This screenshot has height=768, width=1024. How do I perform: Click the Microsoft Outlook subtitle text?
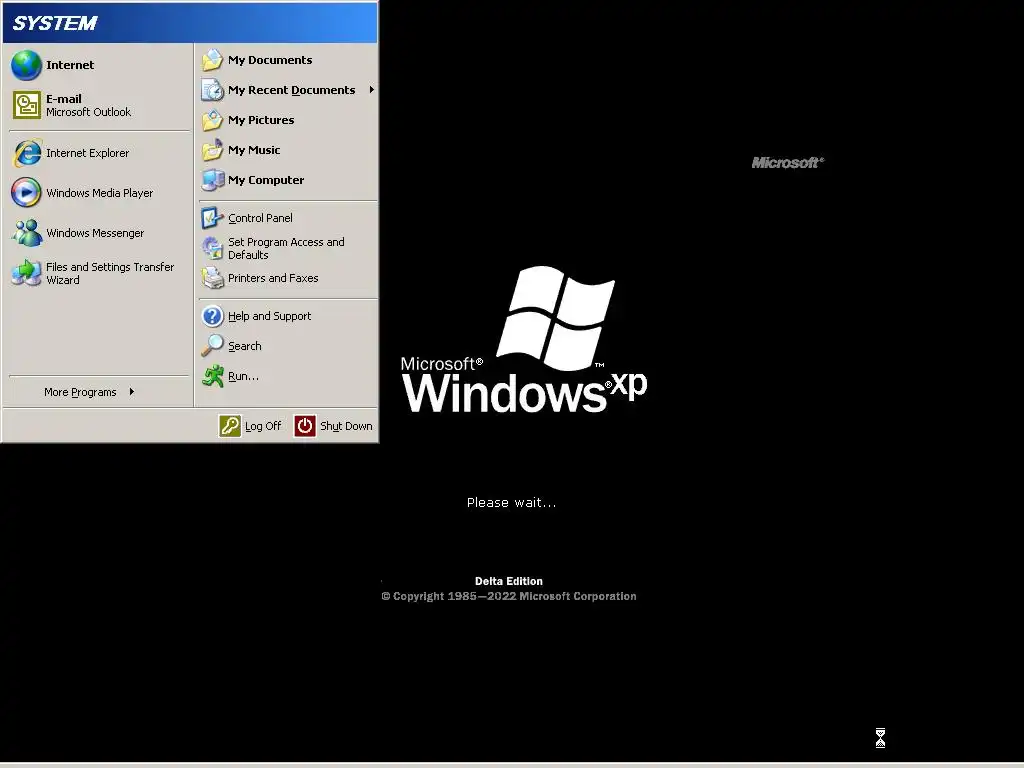(x=88, y=112)
